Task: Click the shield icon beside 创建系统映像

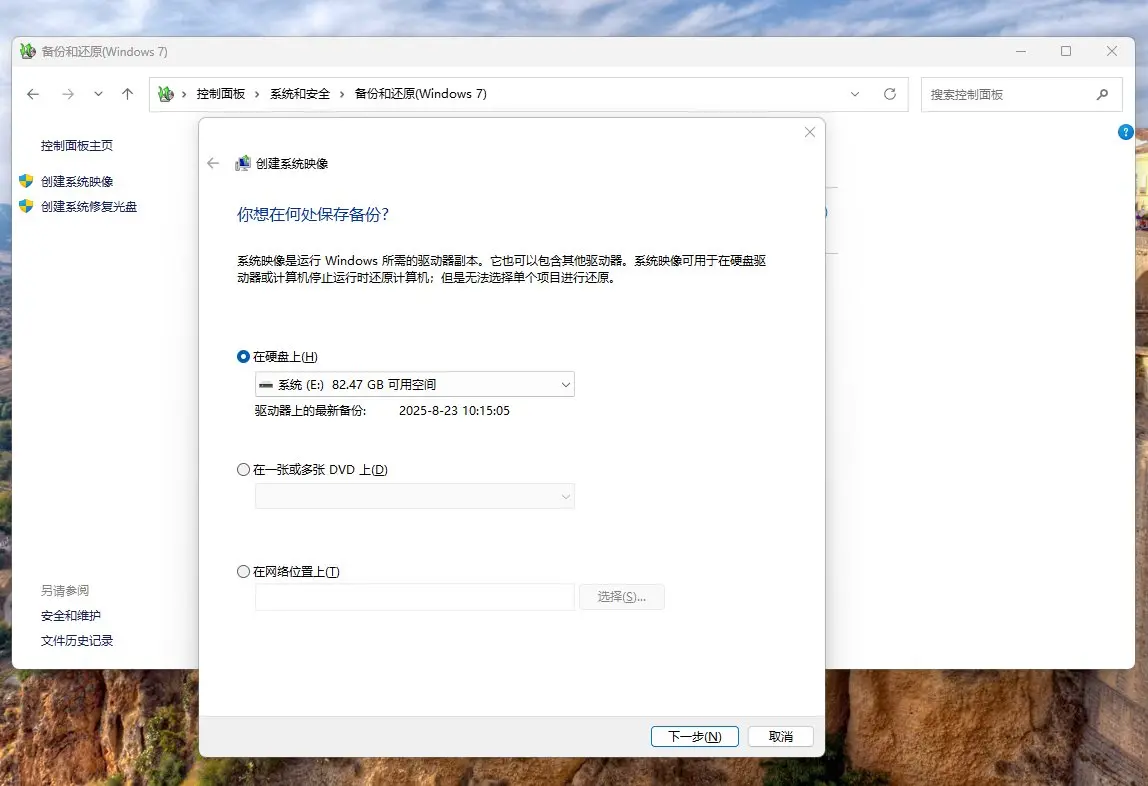Action: click(x=26, y=181)
